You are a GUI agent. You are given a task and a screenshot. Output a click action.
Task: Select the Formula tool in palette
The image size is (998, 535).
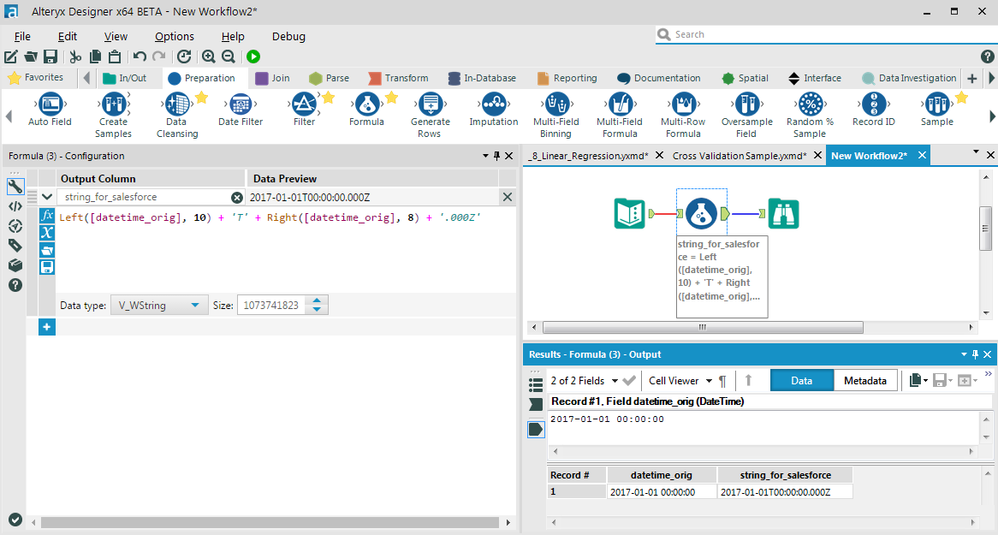(x=367, y=109)
